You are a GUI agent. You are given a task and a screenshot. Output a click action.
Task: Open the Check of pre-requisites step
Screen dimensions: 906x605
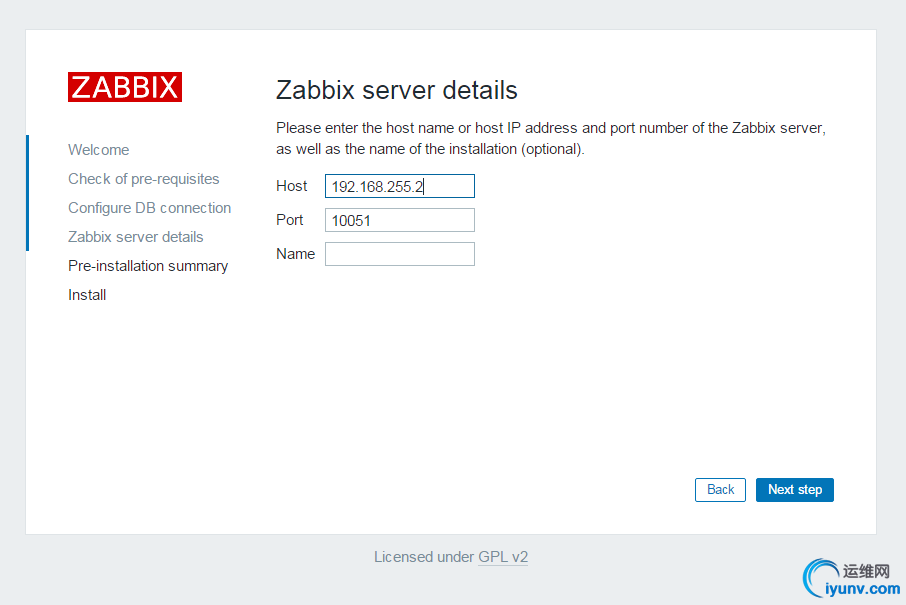[143, 179]
